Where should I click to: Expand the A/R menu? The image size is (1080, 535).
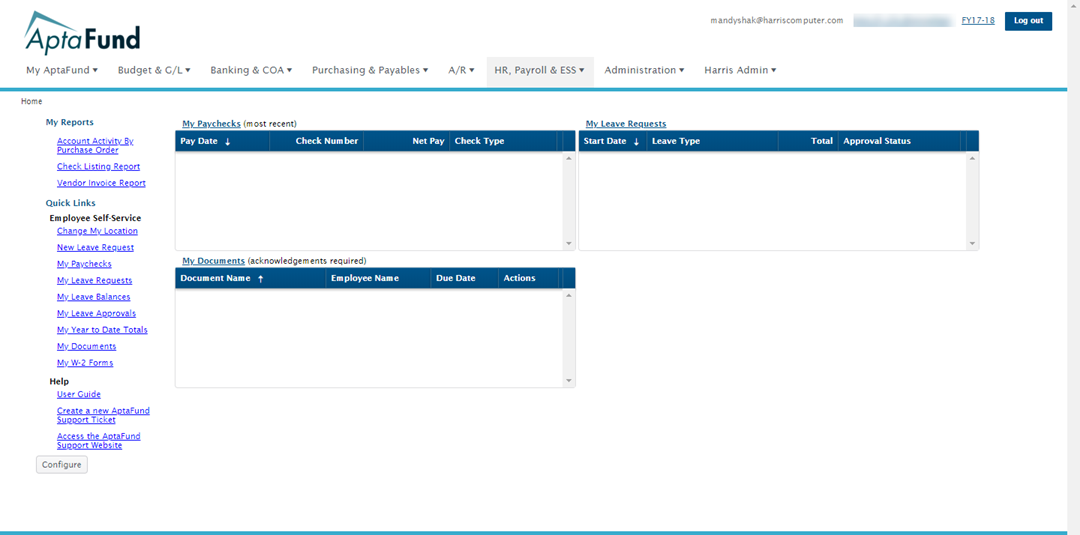tap(461, 70)
